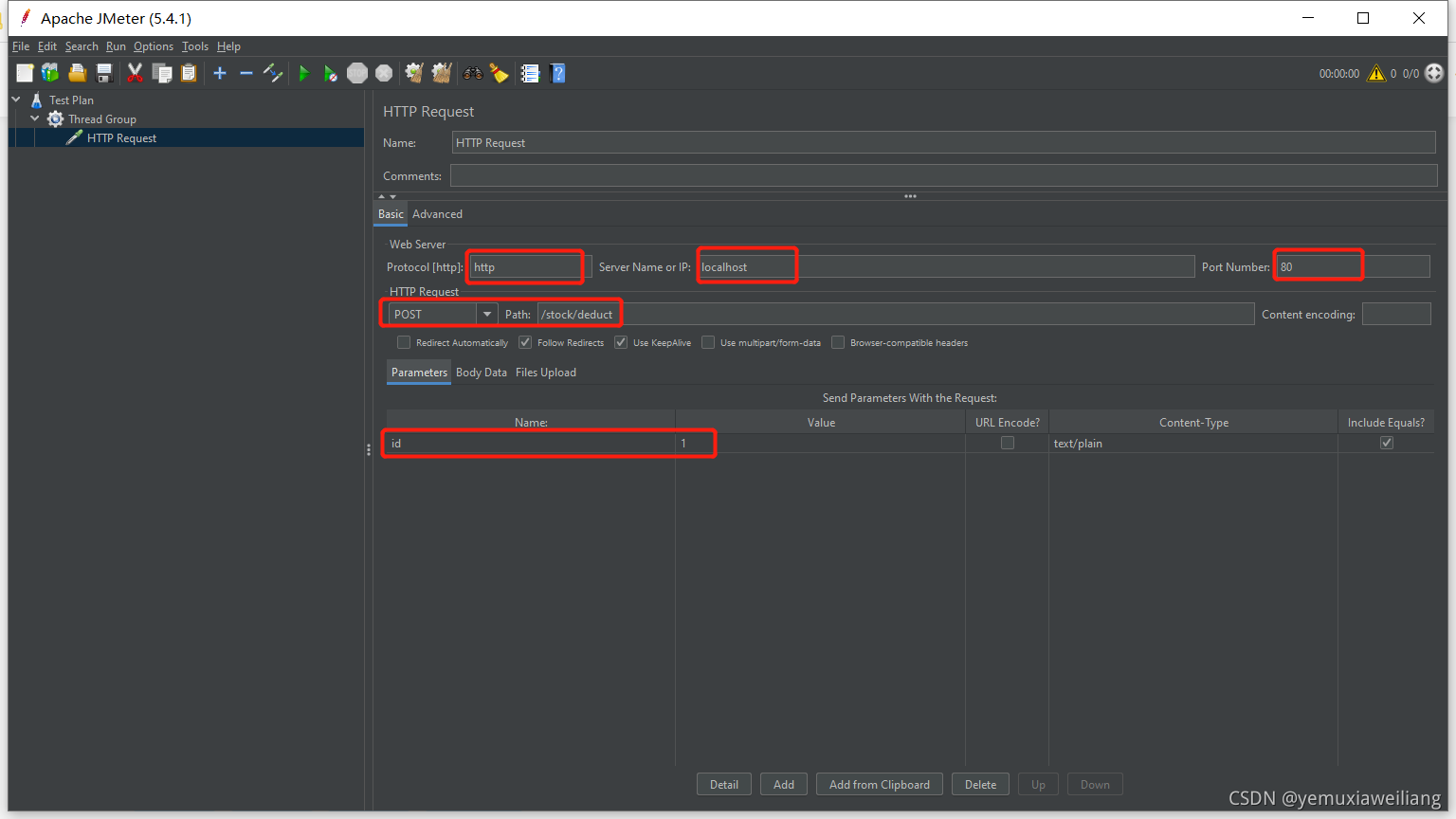Check URL Encode for the id parameter
The image size is (1456, 819).
point(1008,443)
